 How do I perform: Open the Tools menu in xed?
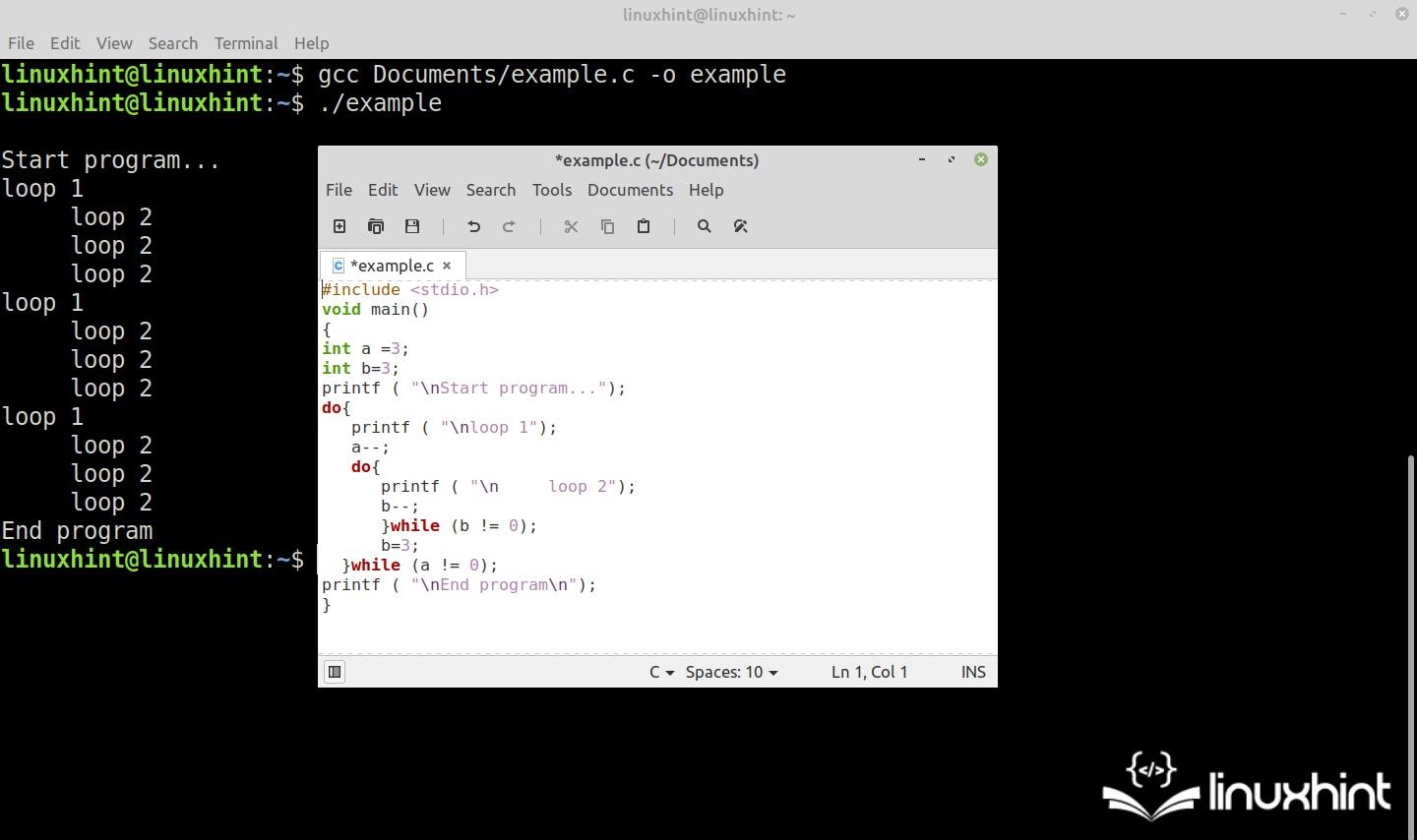point(551,190)
